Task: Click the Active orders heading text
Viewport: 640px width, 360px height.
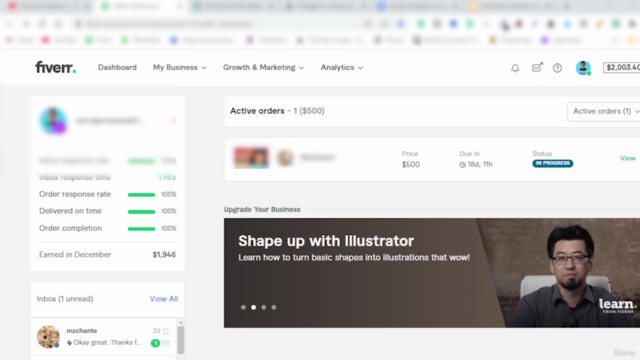Action: [x=257, y=111]
